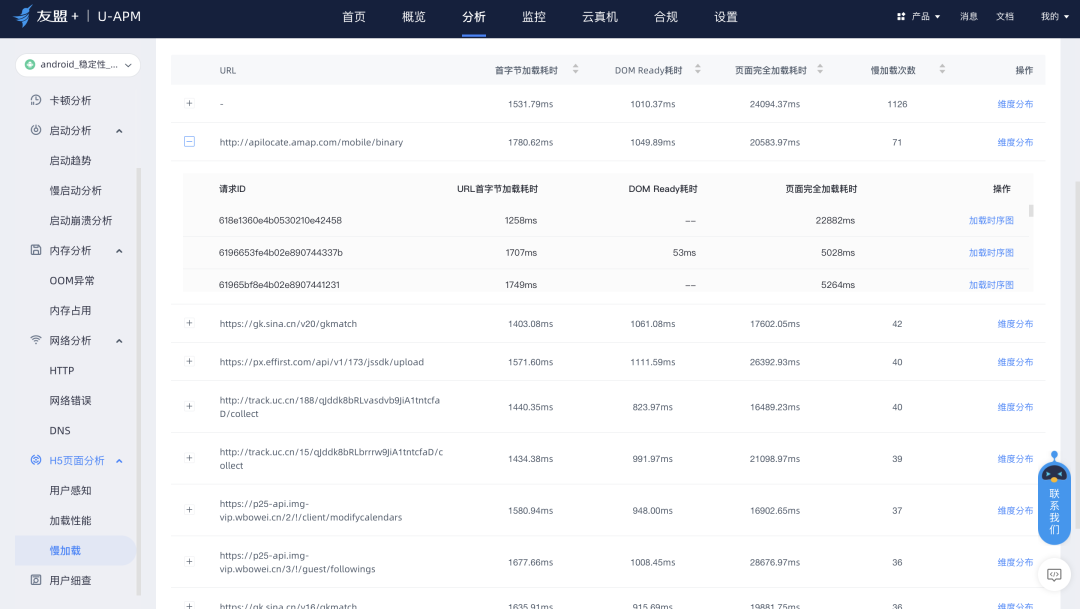Open HTTP in sidebar
Screen dimensions: 1080x609
pos(61,371)
